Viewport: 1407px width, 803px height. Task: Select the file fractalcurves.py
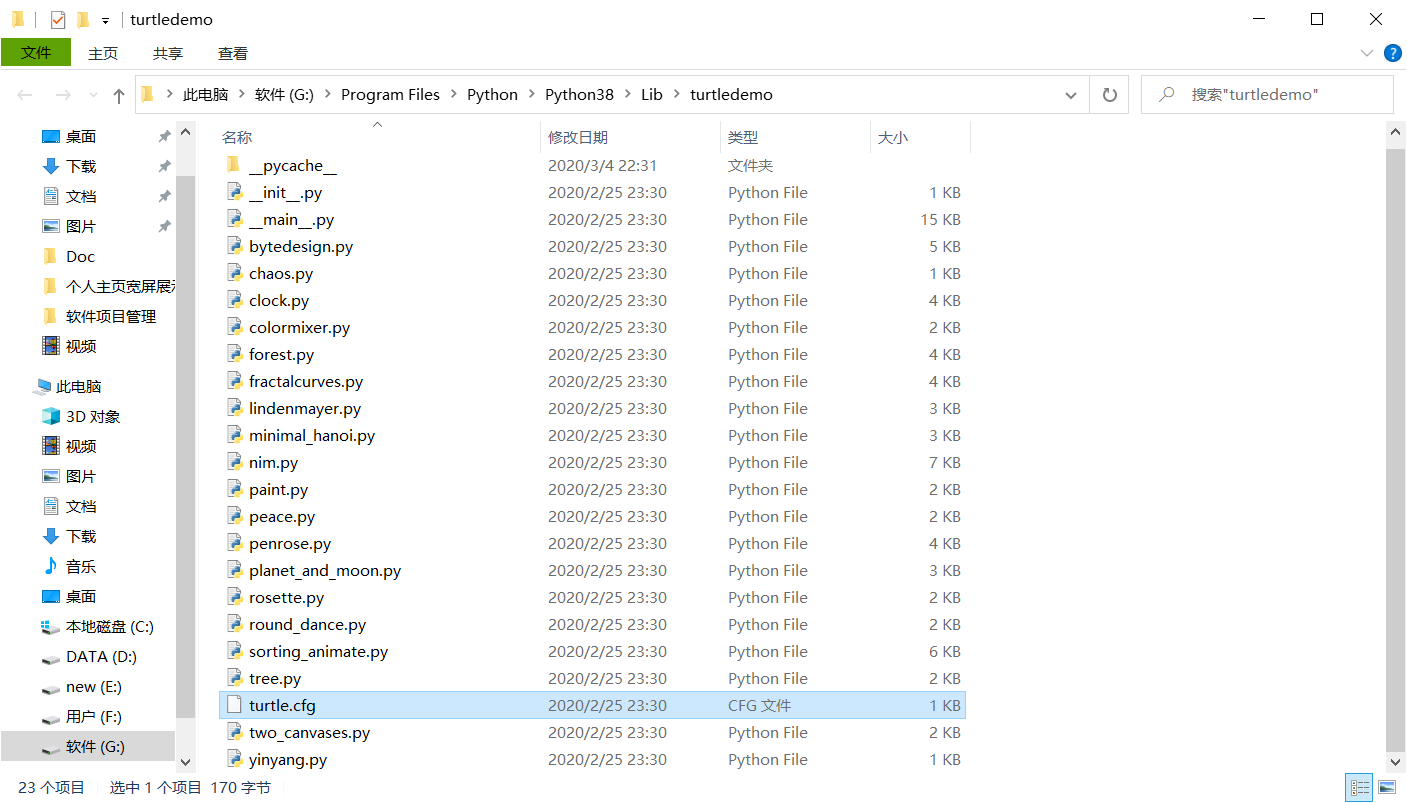[x=306, y=381]
